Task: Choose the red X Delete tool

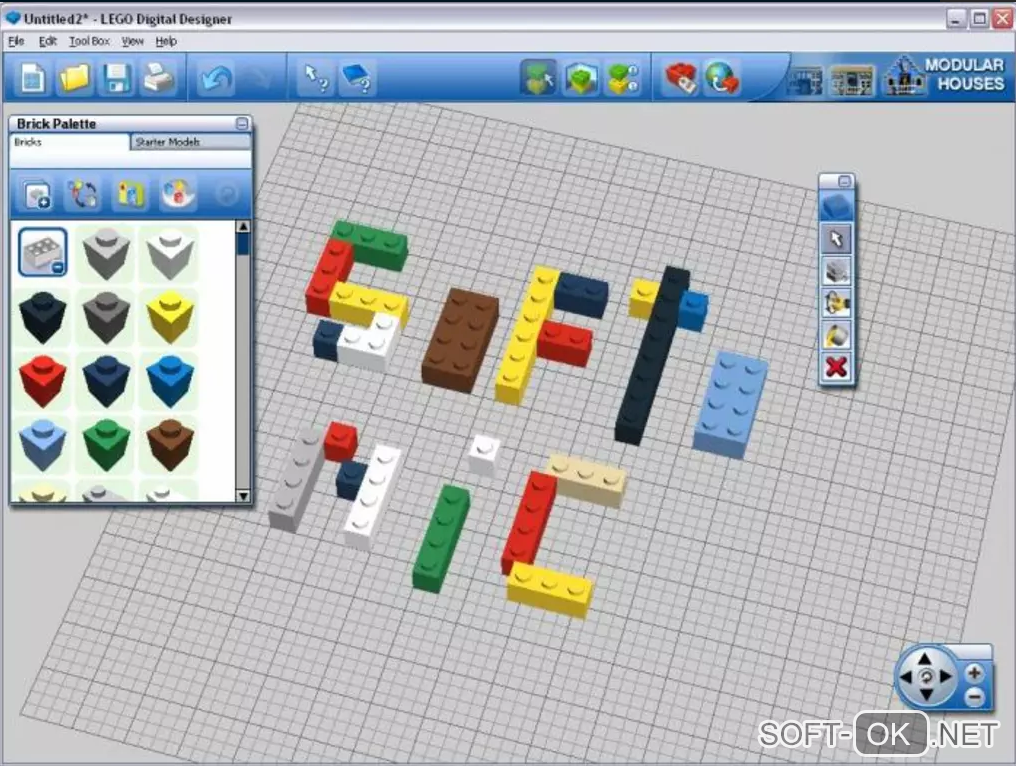Action: (837, 367)
